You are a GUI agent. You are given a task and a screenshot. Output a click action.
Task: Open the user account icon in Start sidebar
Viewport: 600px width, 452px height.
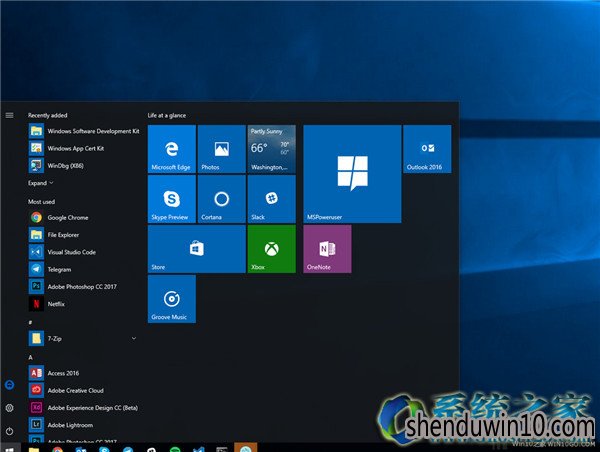tap(10, 385)
